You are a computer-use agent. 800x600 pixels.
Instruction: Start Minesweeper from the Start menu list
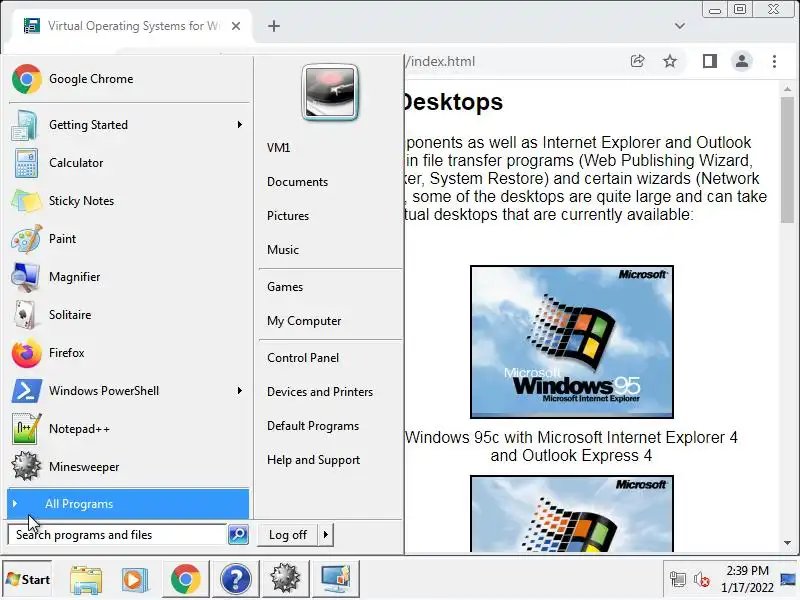pos(128,467)
